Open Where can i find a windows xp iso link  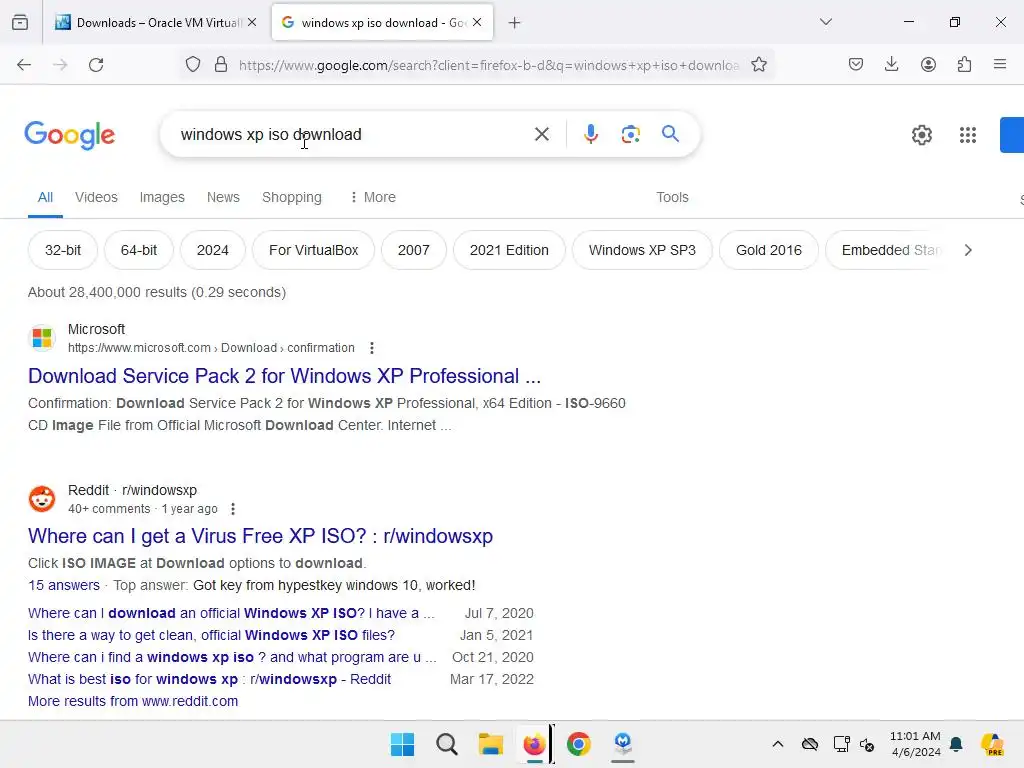click(232, 657)
